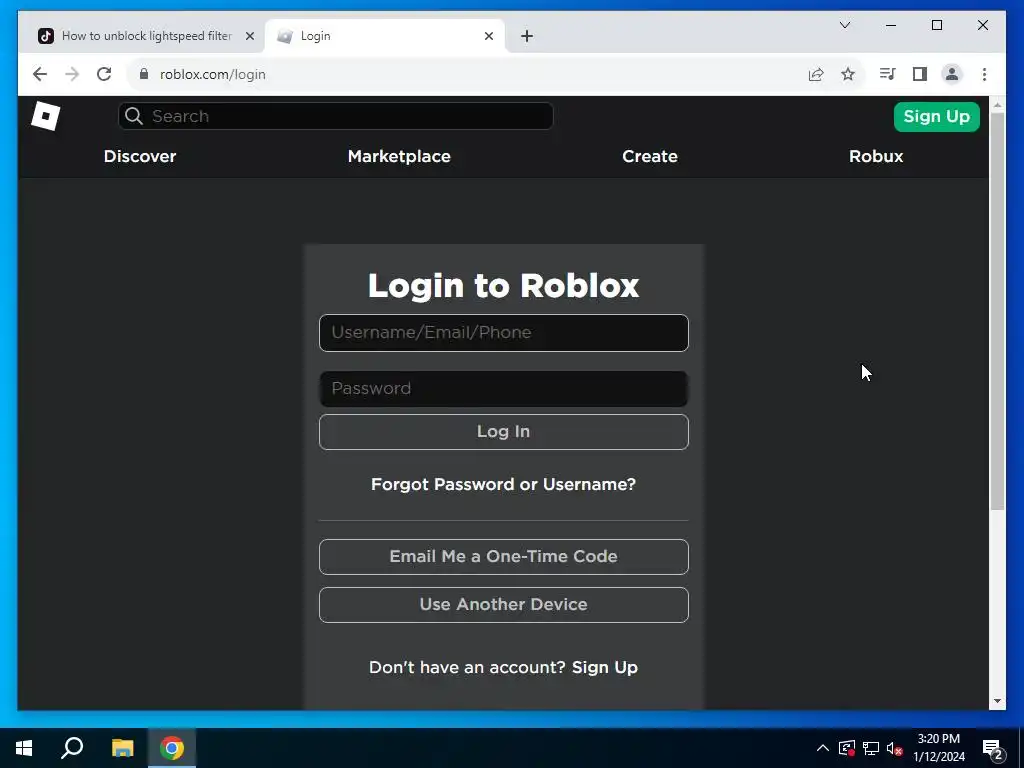This screenshot has width=1024, height=768.
Task: Click the Chrome taskbar icon
Action: [172, 748]
